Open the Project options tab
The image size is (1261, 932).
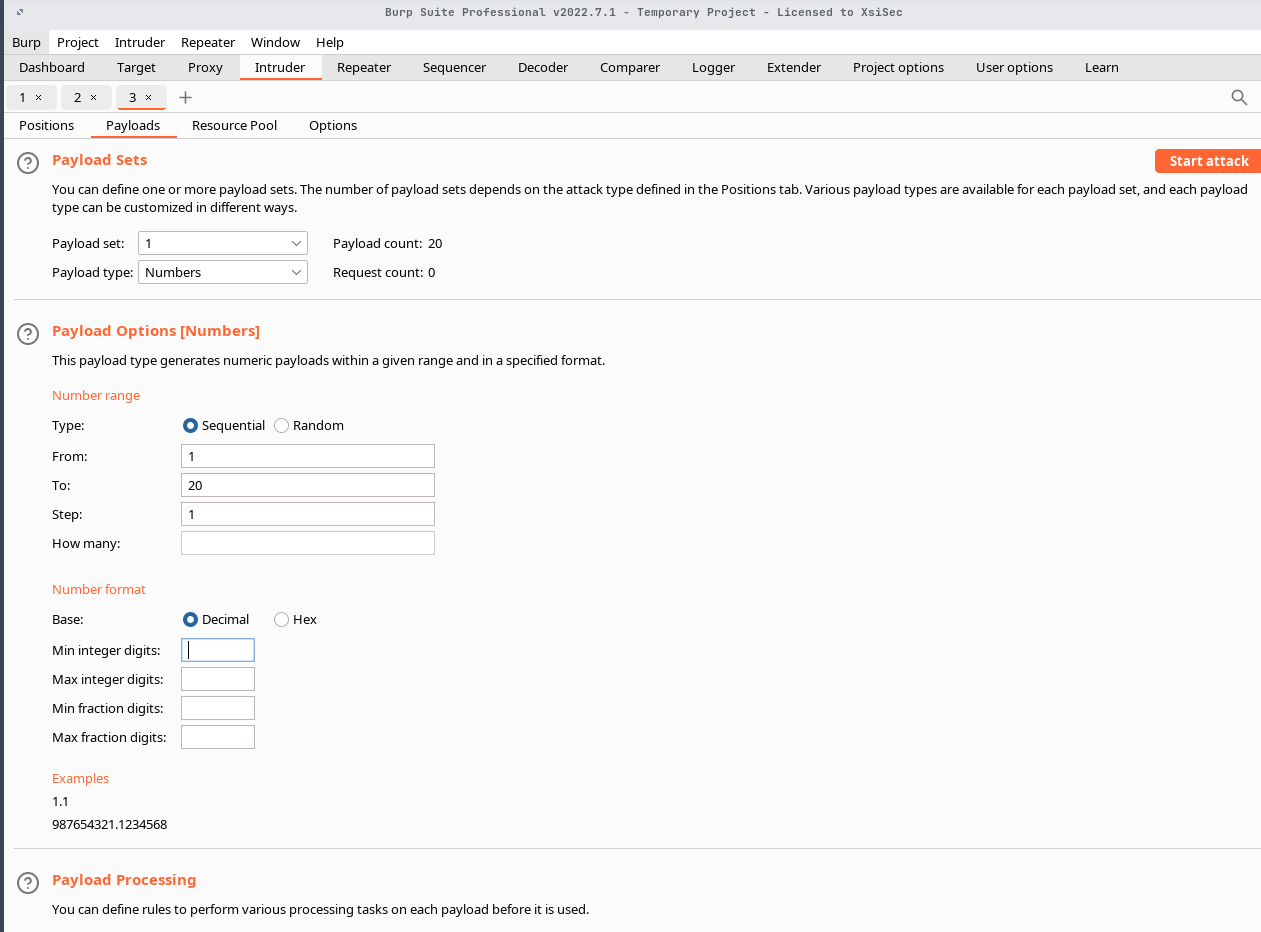[898, 67]
